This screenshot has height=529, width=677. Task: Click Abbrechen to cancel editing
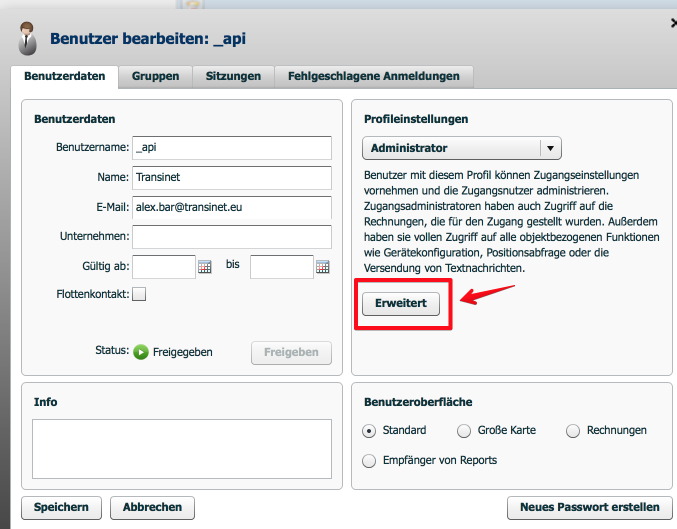pos(152,508)
